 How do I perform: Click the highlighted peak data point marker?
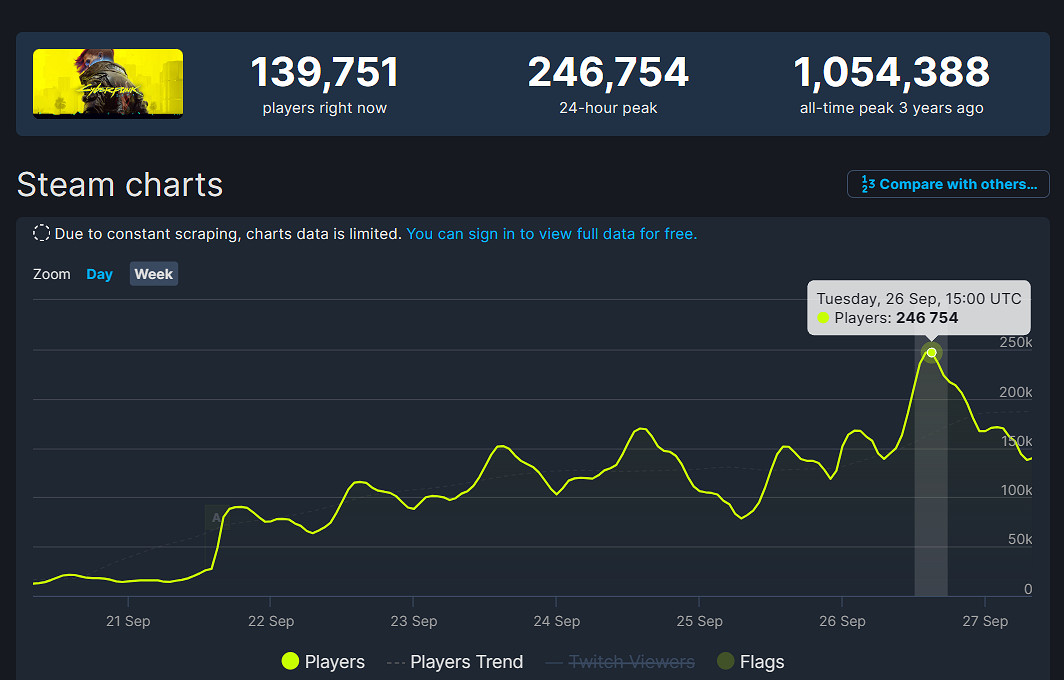(931, 353)
